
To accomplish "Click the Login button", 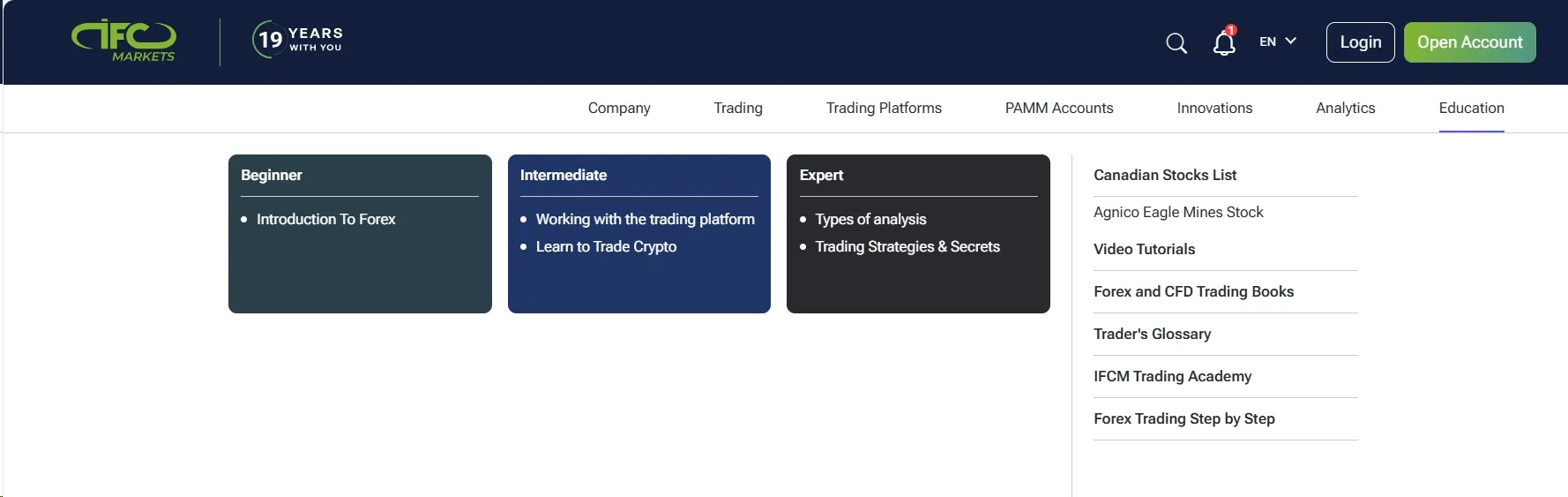I will pos(1360,42).
